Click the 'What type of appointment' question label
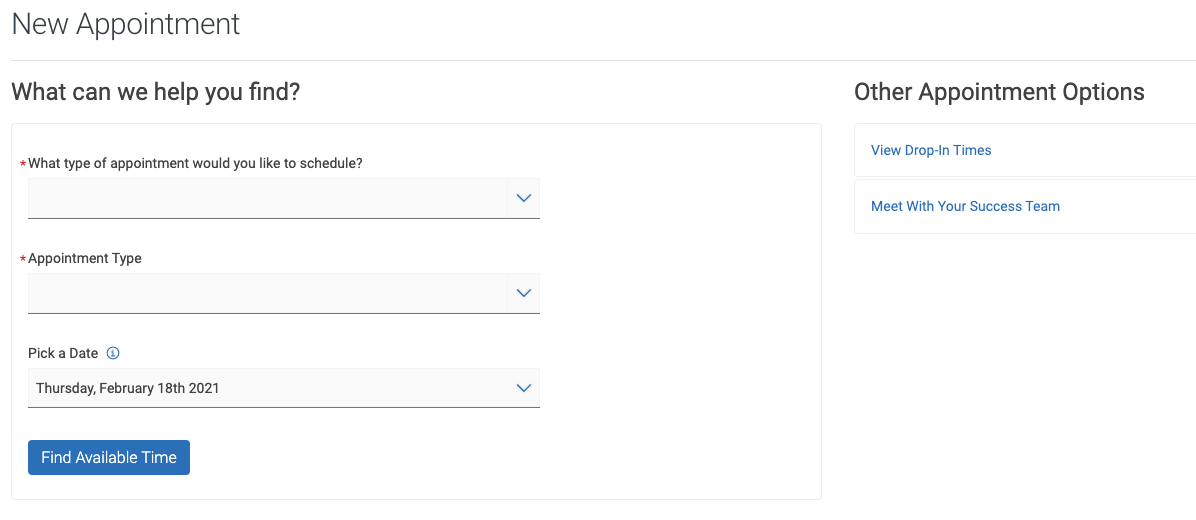This screenshot has height=520, width=1196. (195, 163)
